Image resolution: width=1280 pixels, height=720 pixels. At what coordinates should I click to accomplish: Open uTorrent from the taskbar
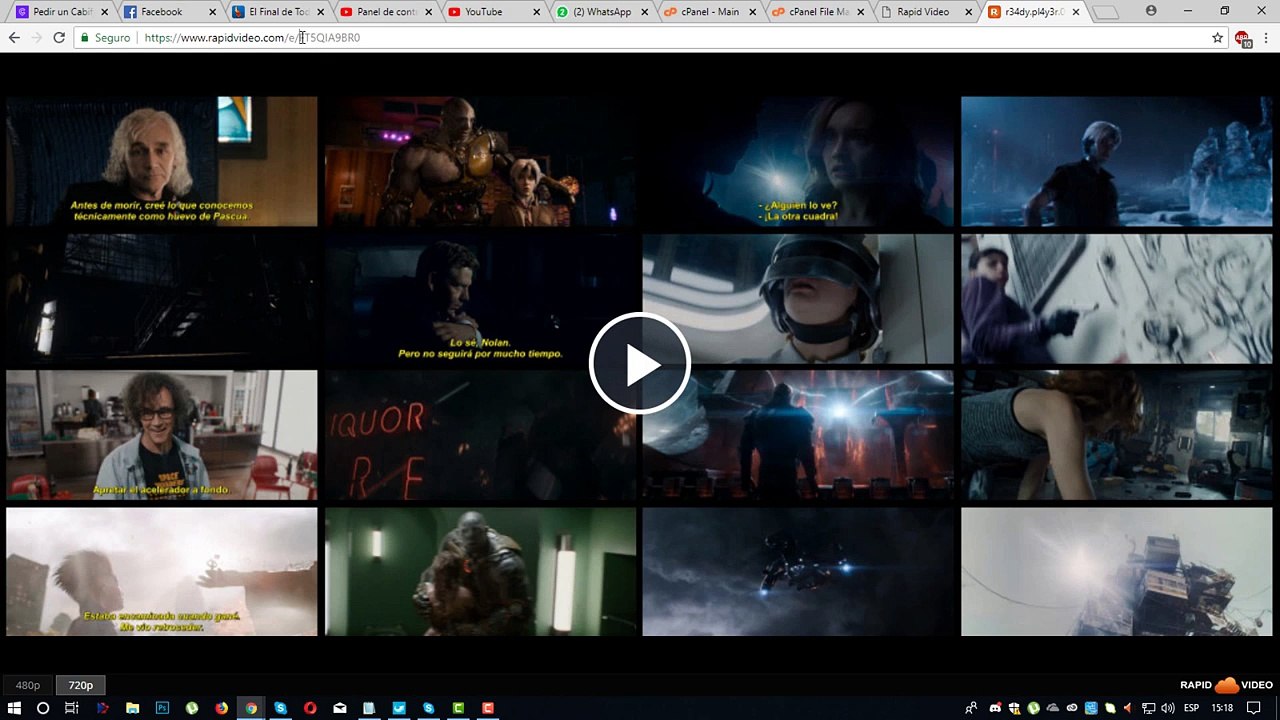[x=192, y=708]
